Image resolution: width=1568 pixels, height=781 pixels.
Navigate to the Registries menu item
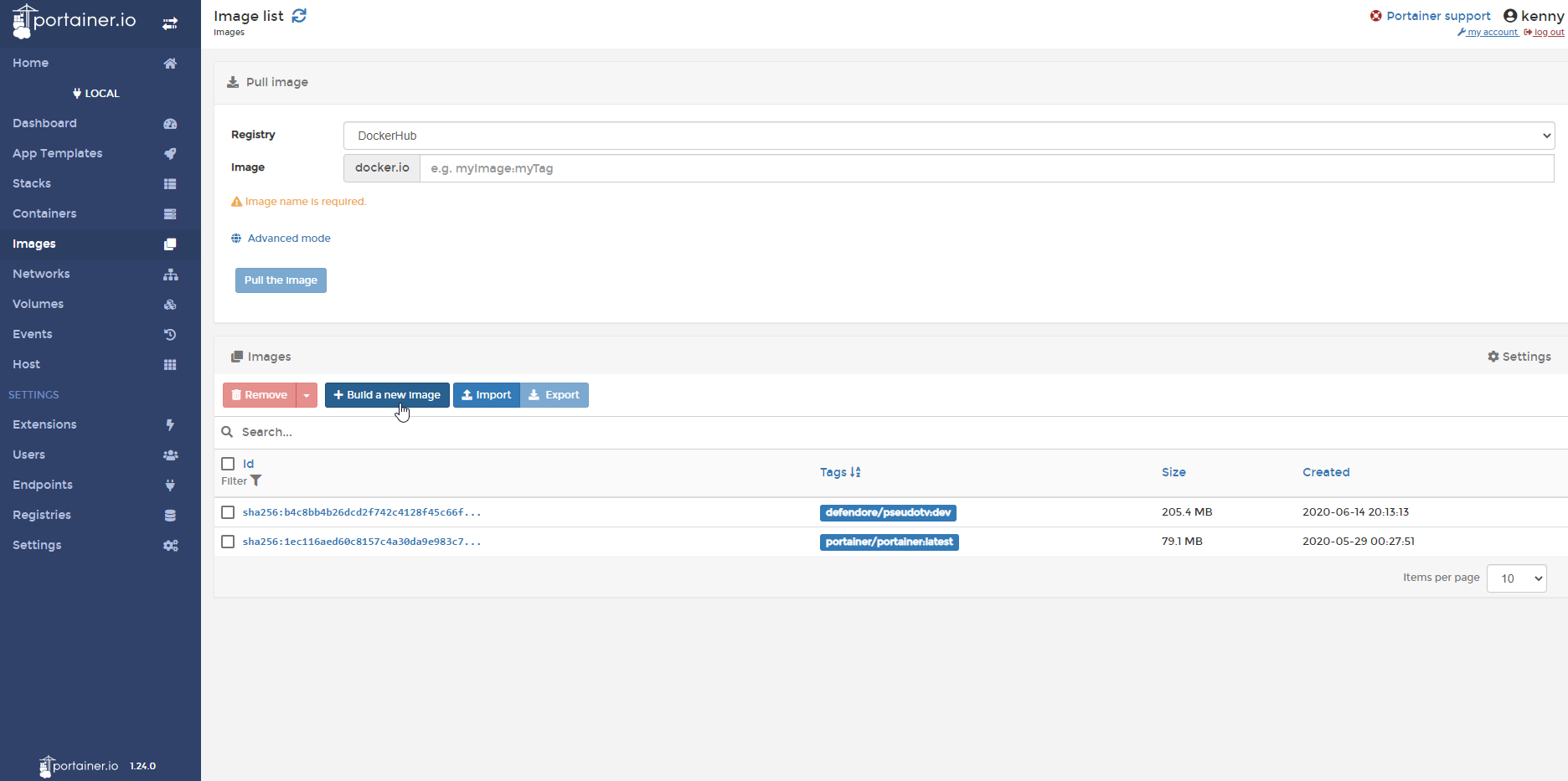(42, 515)
